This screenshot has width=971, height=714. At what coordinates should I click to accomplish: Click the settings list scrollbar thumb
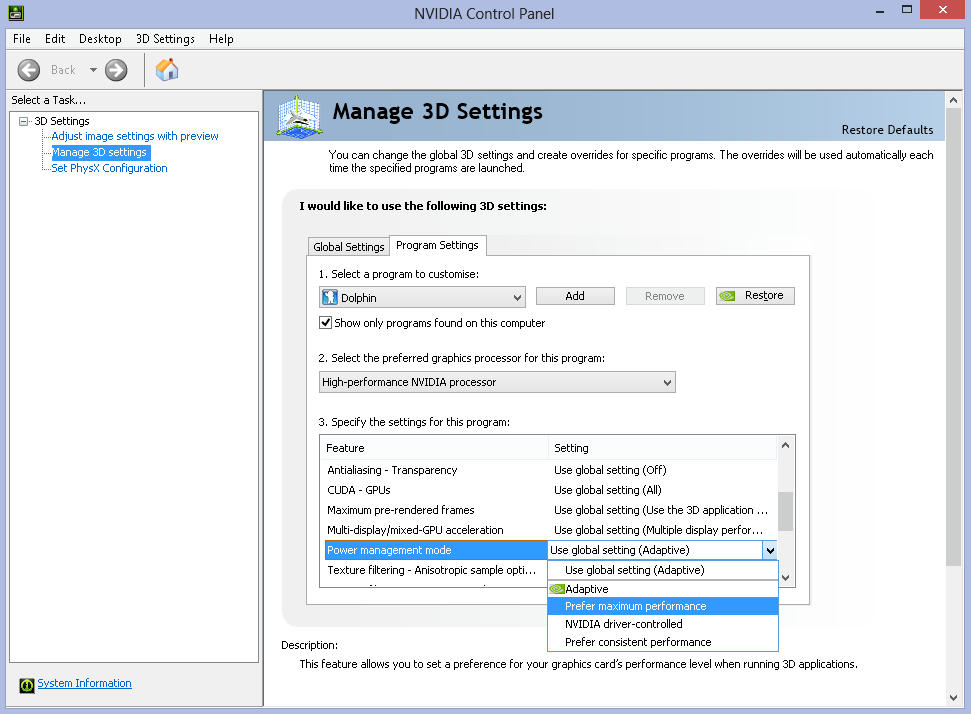(x=785, y=512)
